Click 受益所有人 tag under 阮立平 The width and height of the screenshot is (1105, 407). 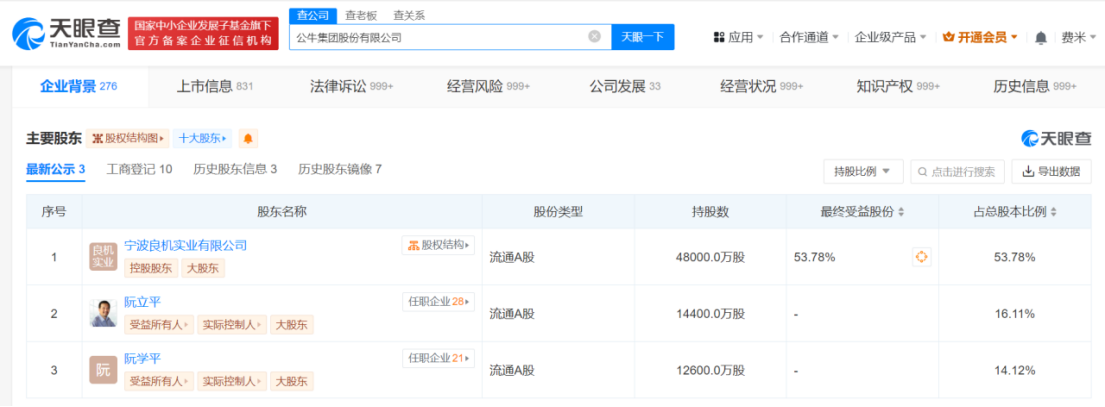click(x=159, y=325)
